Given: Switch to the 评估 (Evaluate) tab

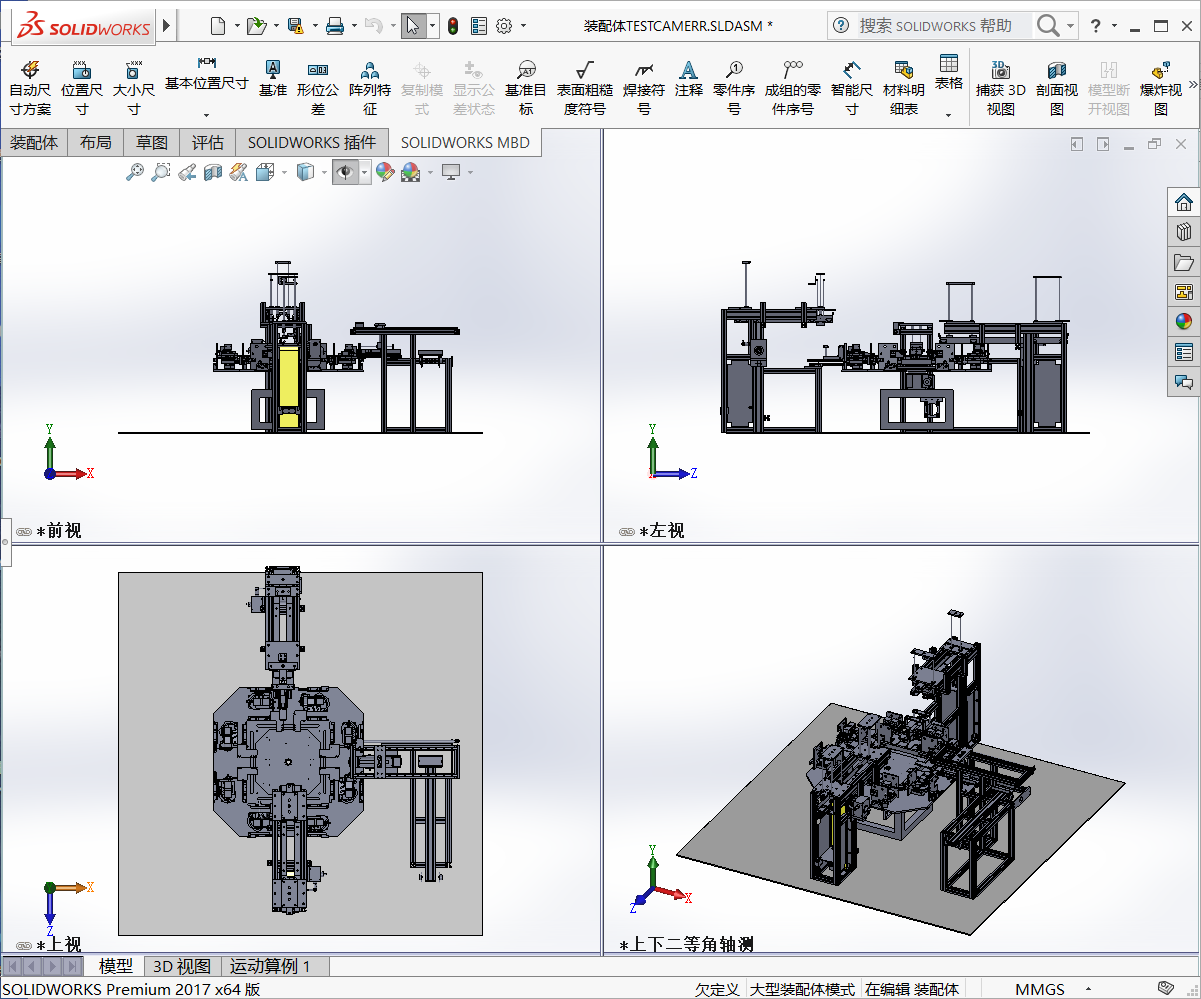Looking at the screenshot, I should [208, 143].
